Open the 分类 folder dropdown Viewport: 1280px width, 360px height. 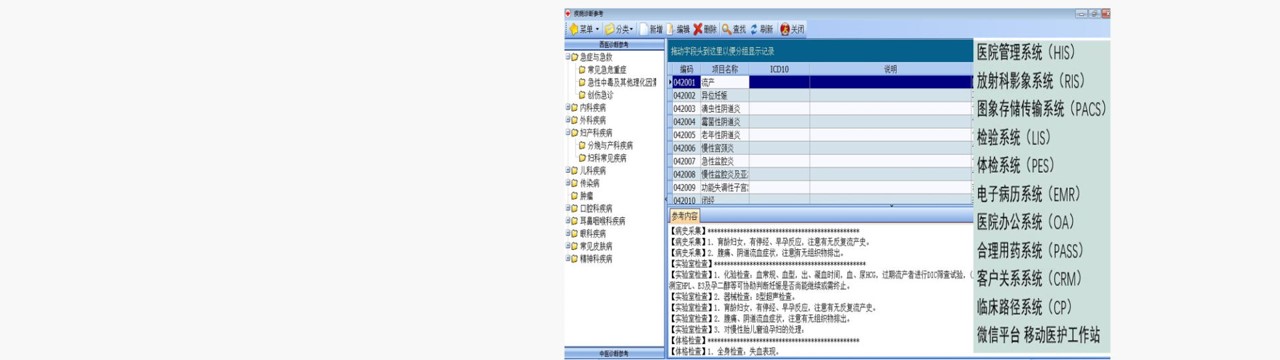coord(619,29)
